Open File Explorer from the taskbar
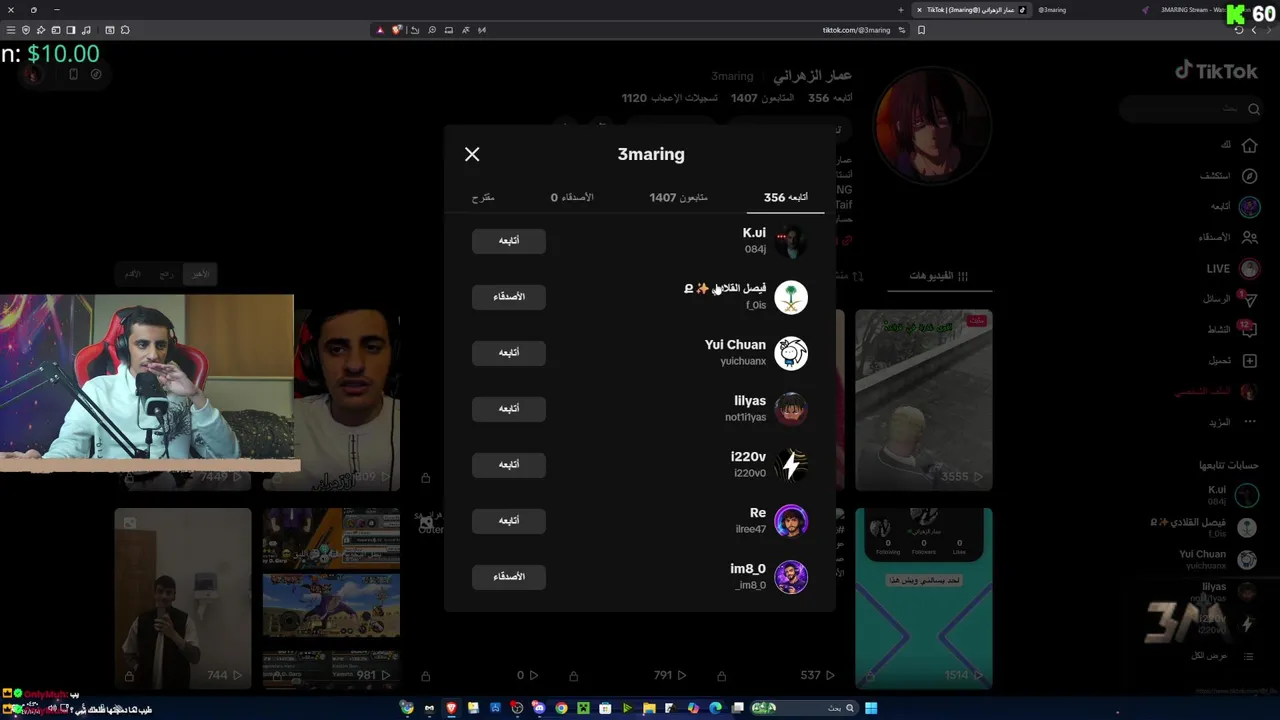Image resolution: width=1280 pixels, height=720 pixels. 649,708
